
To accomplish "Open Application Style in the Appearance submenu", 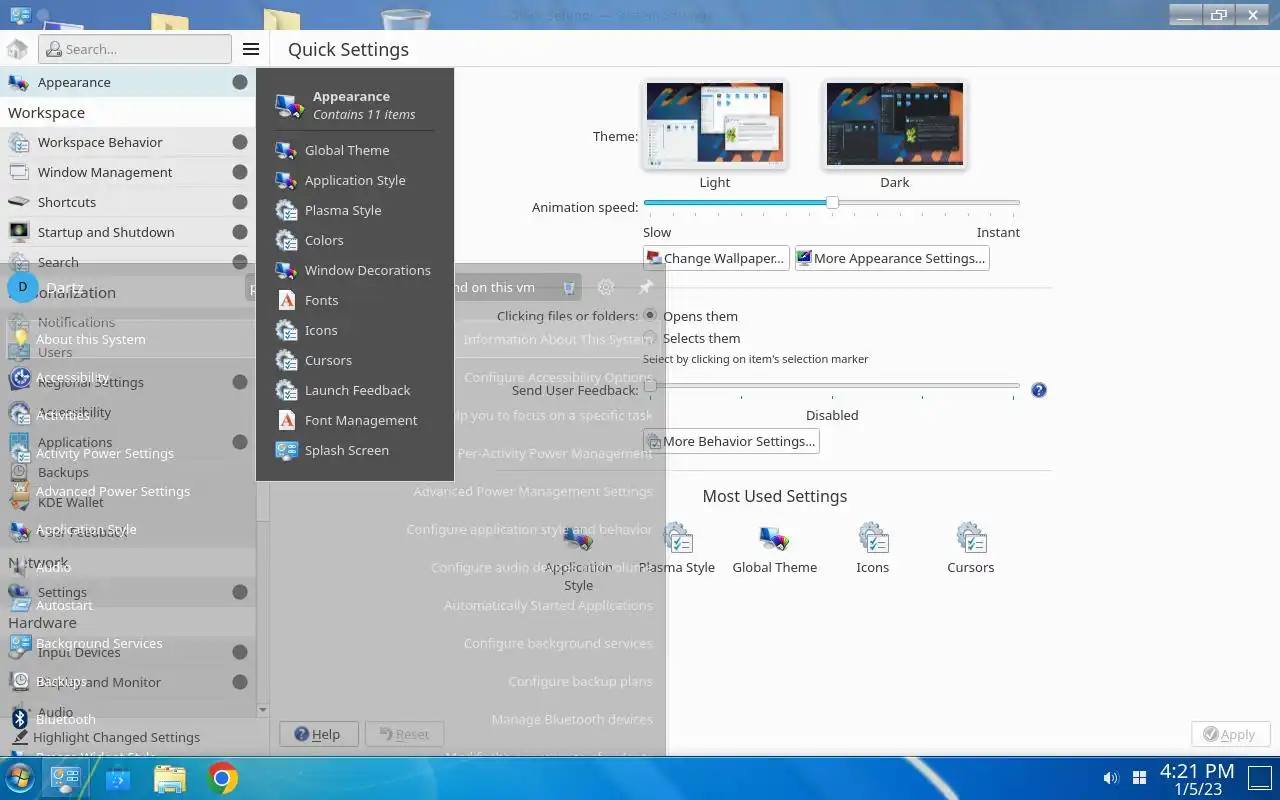I will (355, 180).
